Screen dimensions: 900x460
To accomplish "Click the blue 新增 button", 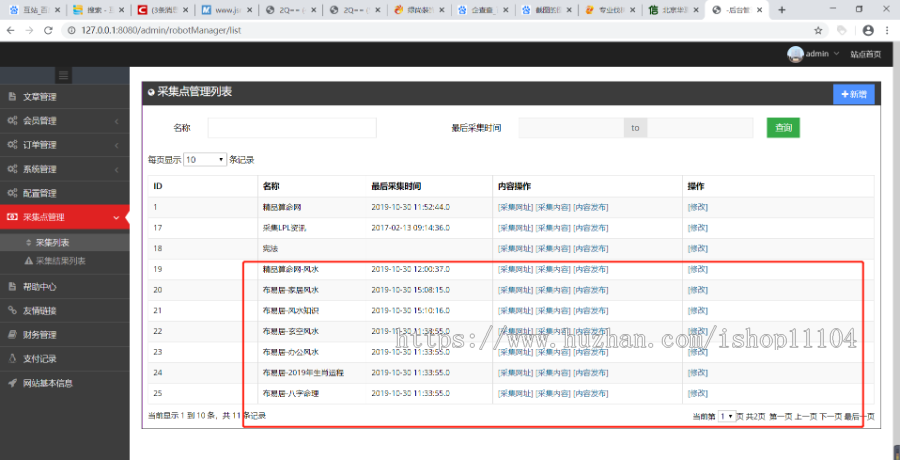I will 853,94.
